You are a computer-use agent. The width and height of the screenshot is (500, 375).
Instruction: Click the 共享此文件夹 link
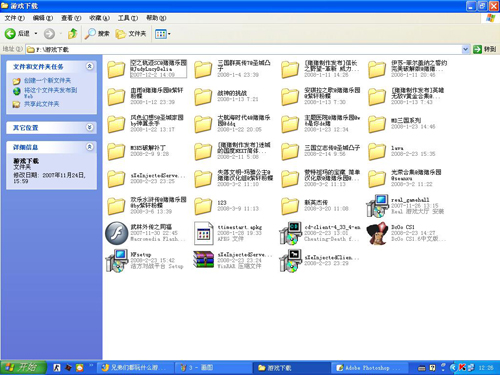(41, 104)
